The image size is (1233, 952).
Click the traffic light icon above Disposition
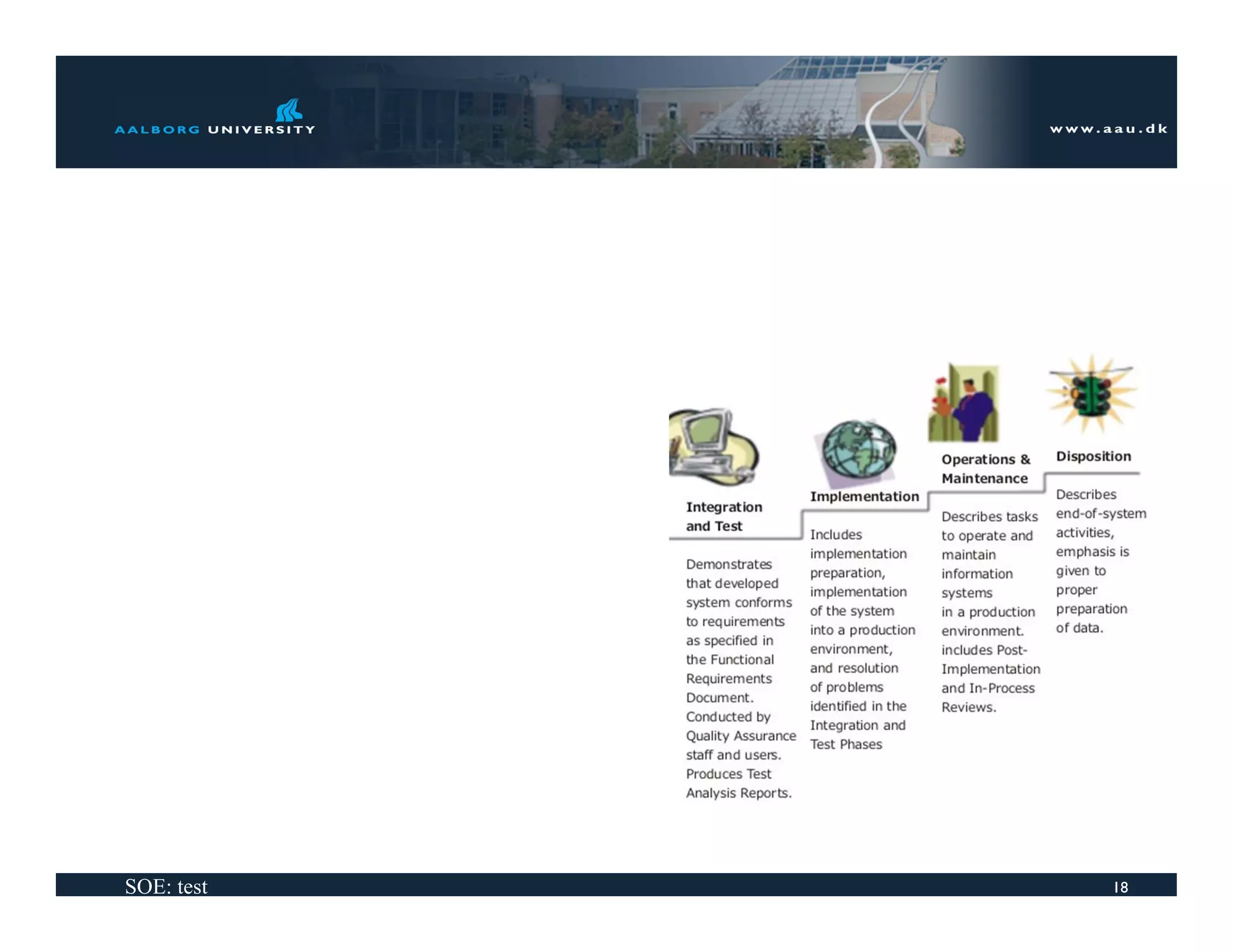[x=1092, y=394]
